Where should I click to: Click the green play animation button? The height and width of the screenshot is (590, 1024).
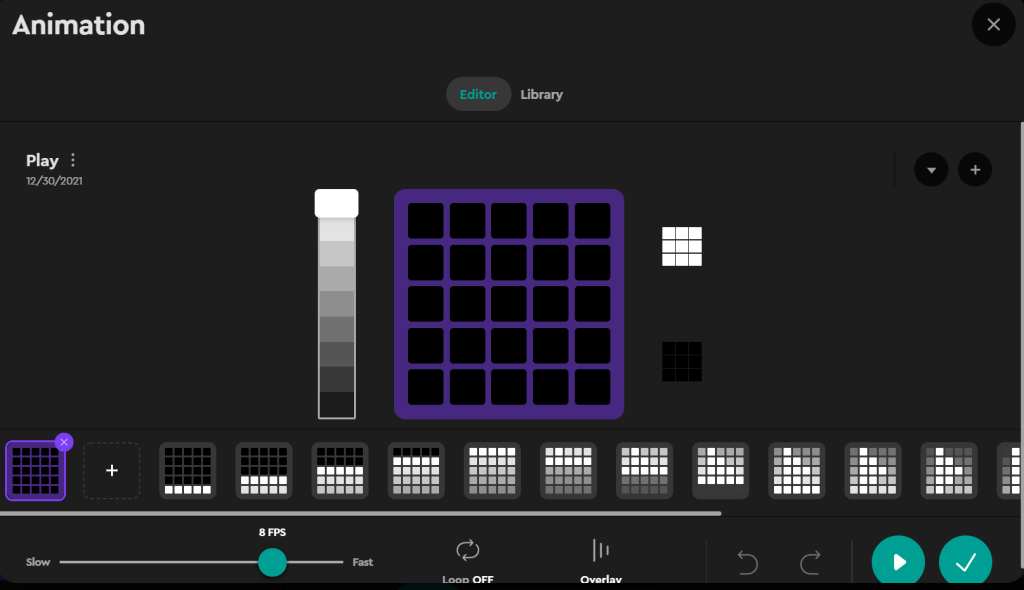898,562
